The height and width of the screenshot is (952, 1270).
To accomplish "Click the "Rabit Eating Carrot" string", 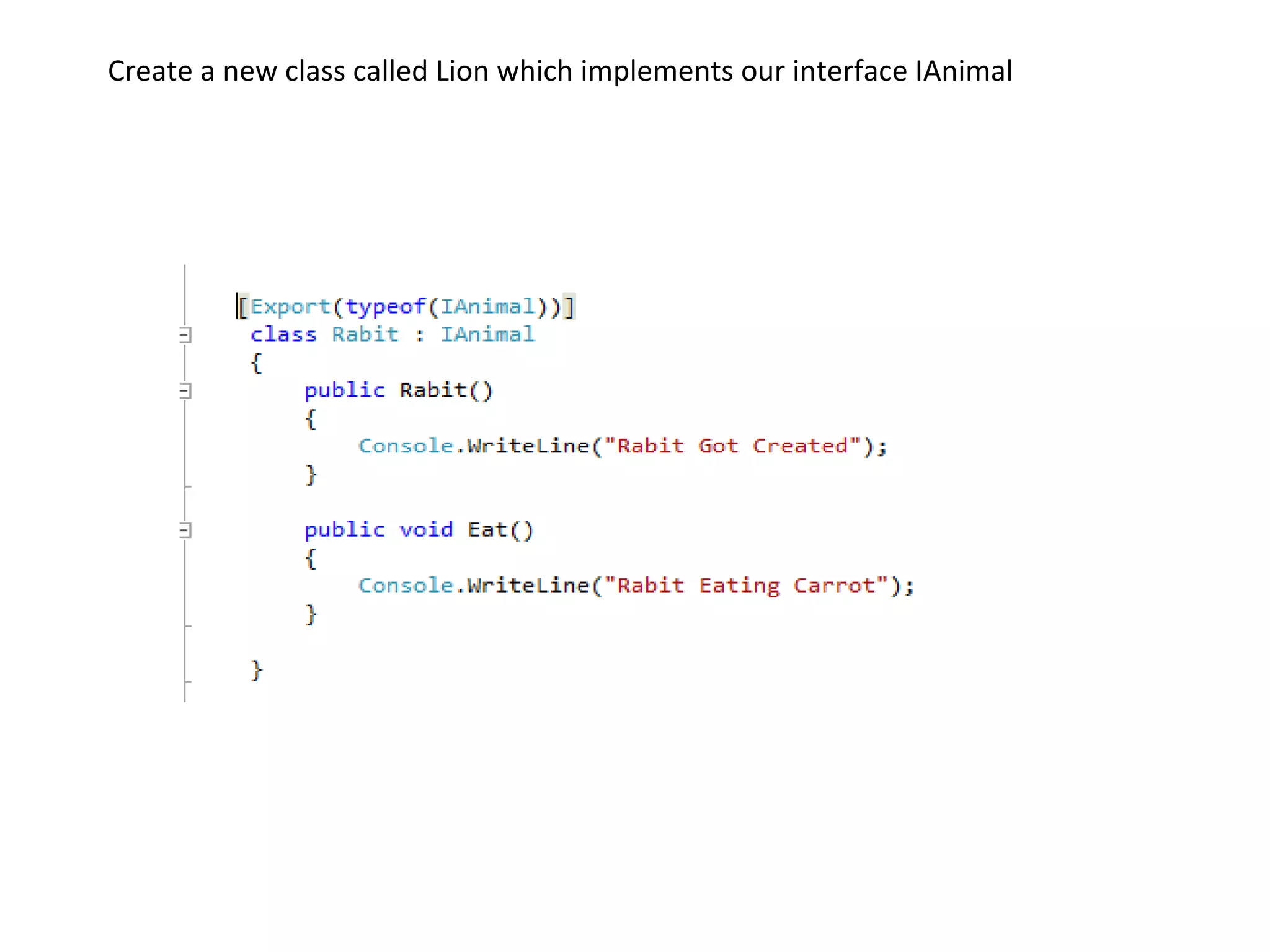I will [x=746, y=586].
